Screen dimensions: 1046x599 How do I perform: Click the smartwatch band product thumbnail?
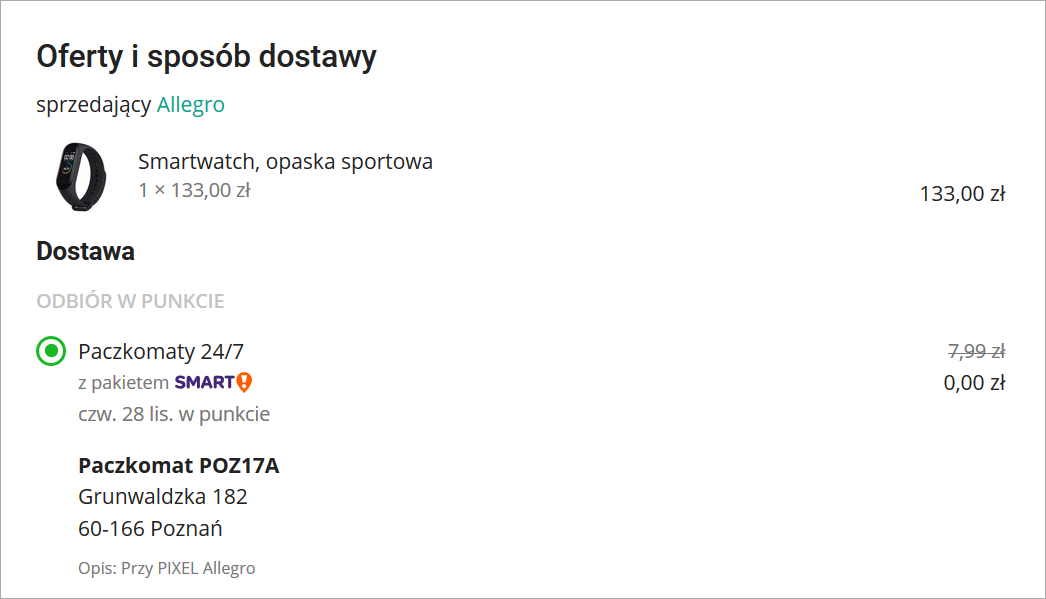pos(80,176)
